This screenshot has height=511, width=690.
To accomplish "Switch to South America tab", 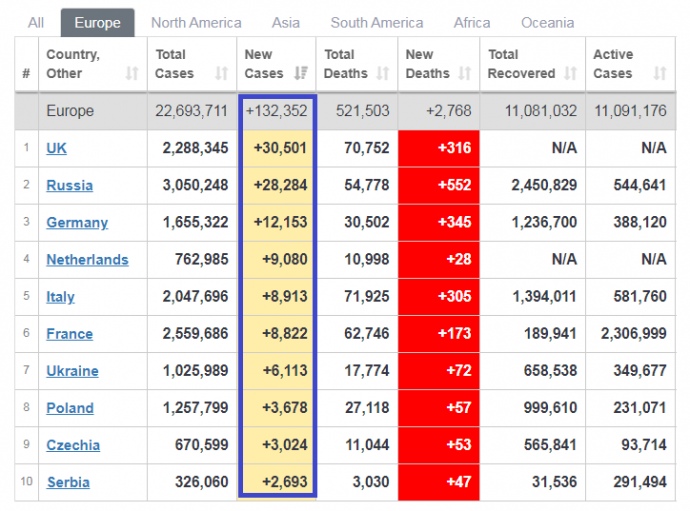I will point(377,22).
